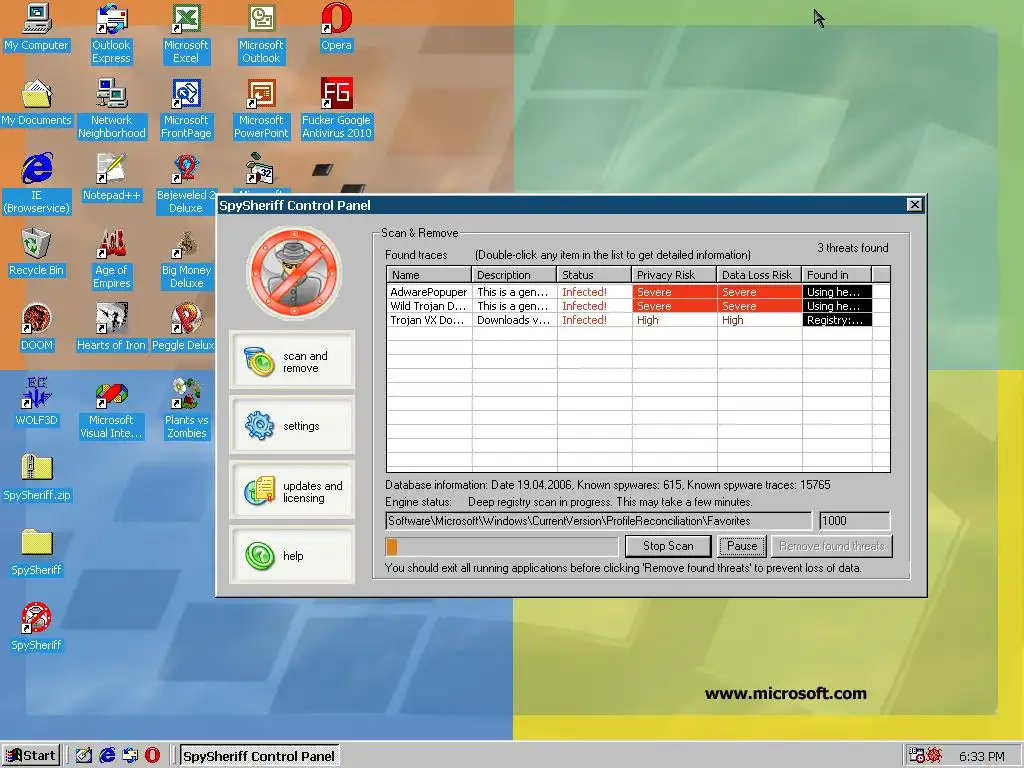1024x768 pixels.
Task: Click the SpySheriff system tray icon
Action: coord(933,756)
